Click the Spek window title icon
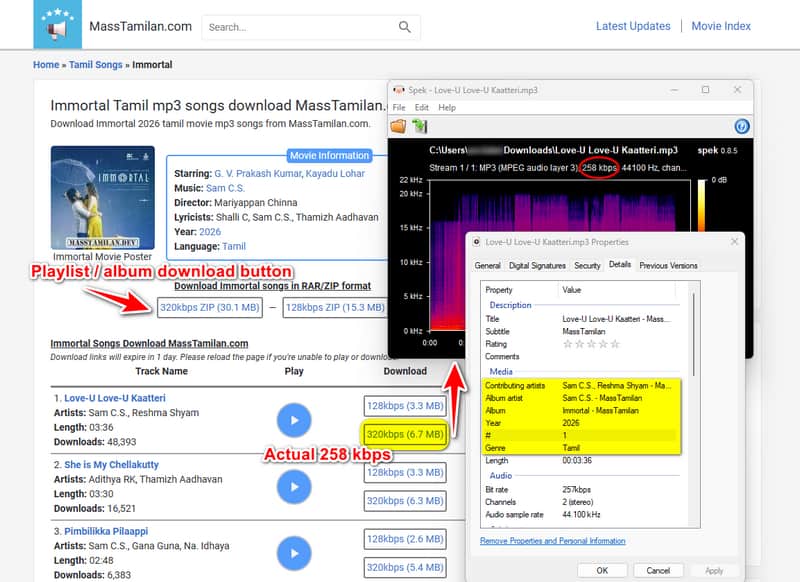This screenshot has height=582, width=800. click(x=398, y=90)
